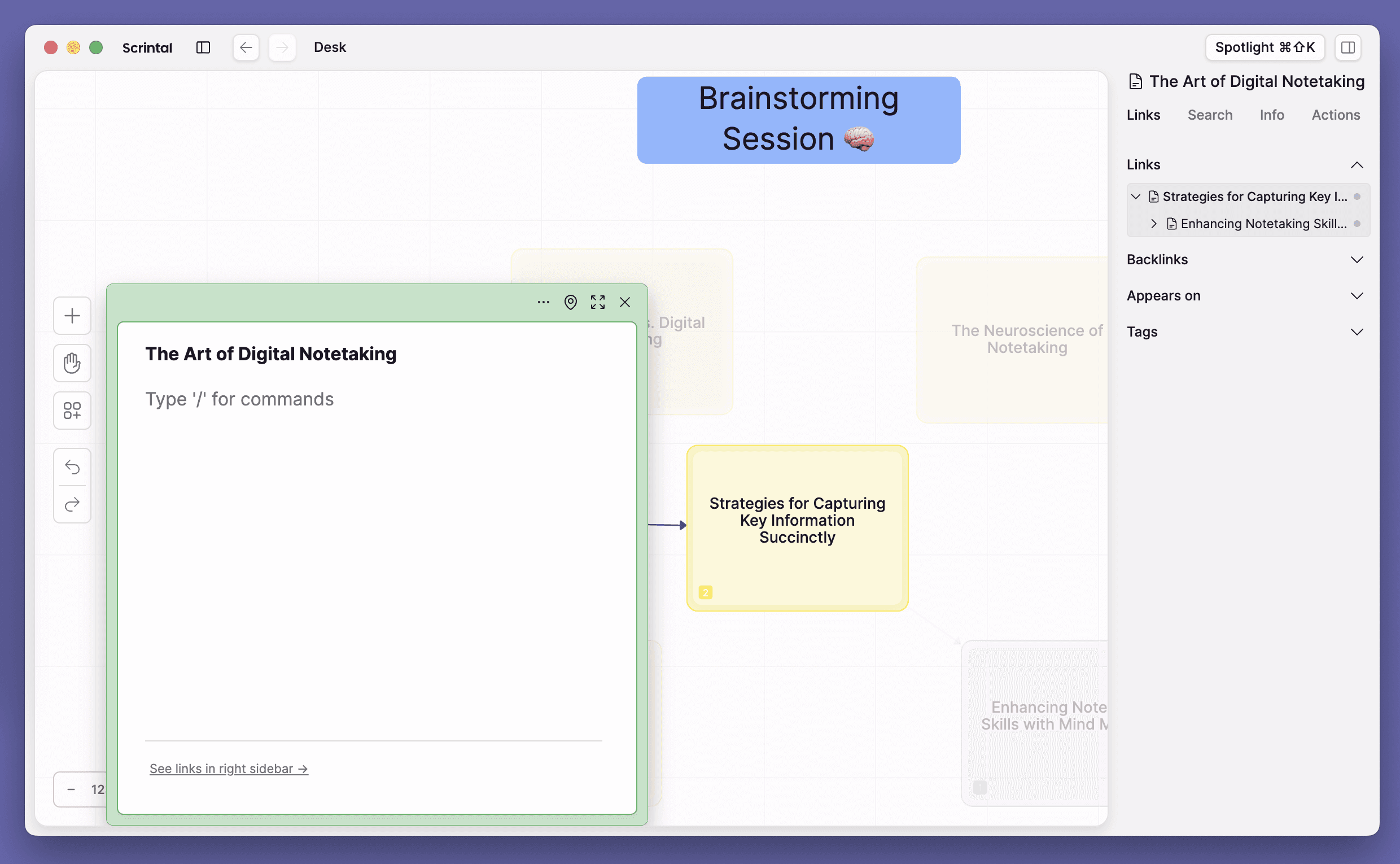
Task: Collapse the Strategies for Capturing Key tree item
Action: [x=1136, y=197]
